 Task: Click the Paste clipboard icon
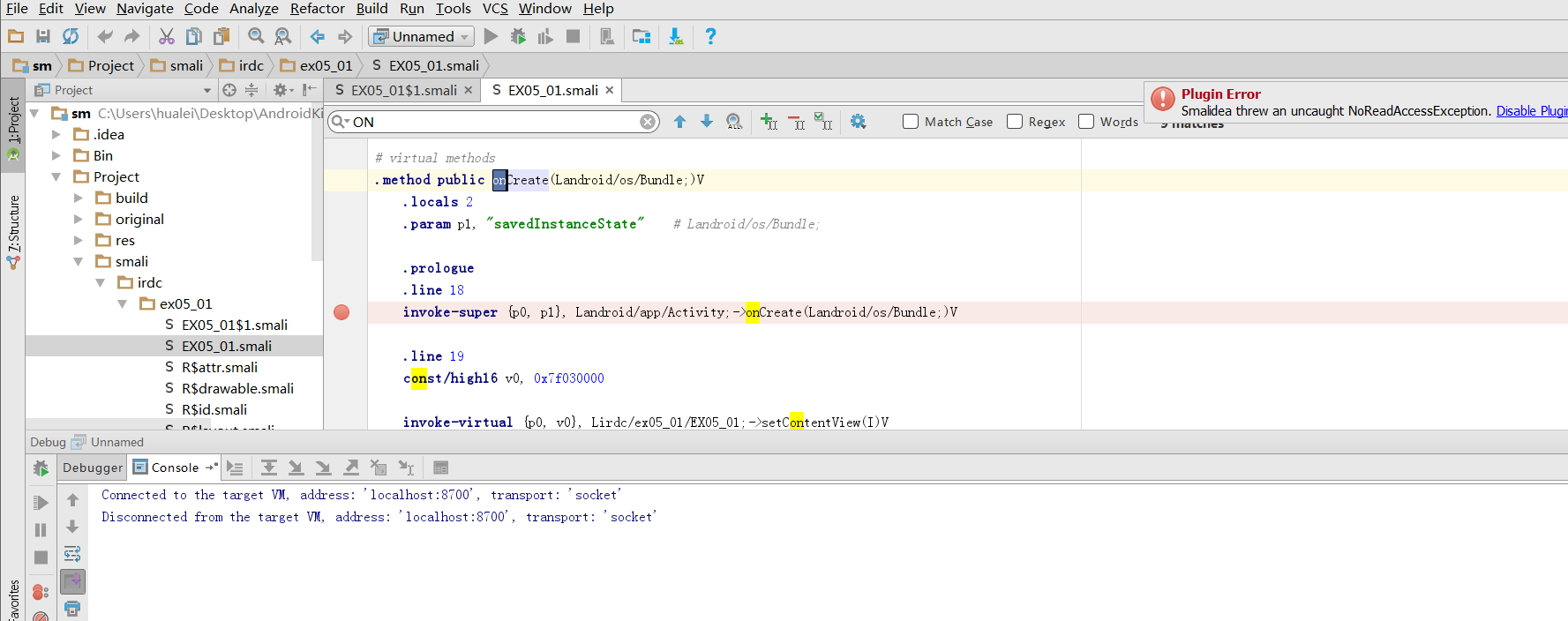pyautogui.click(x=221, y=36)
